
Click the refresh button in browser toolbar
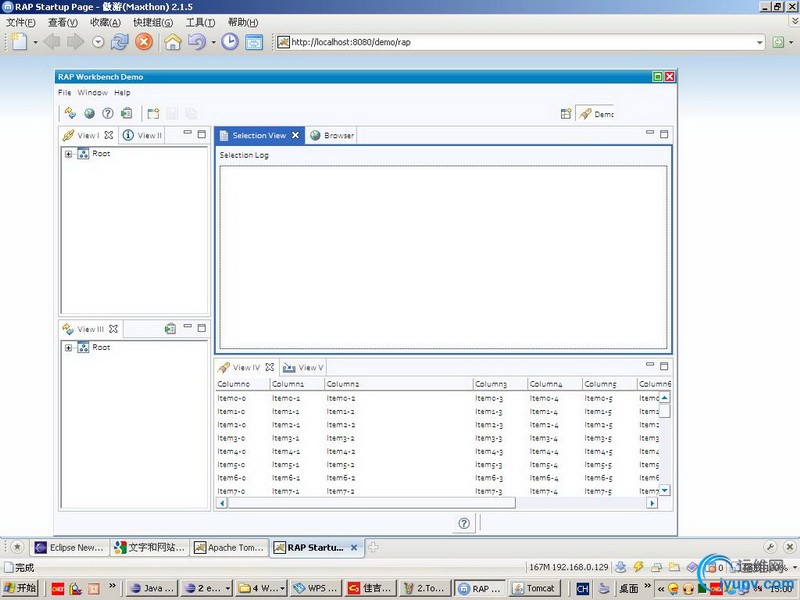point(120,42)
